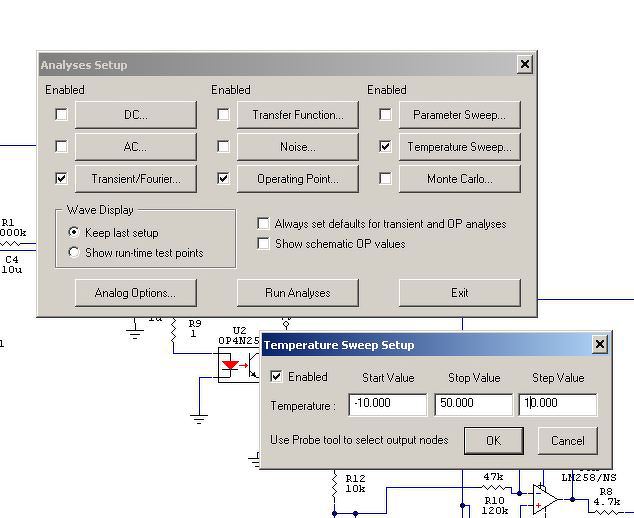Select the U2 OP4N25 optocoupler symbol

click(x=239, y=367)
